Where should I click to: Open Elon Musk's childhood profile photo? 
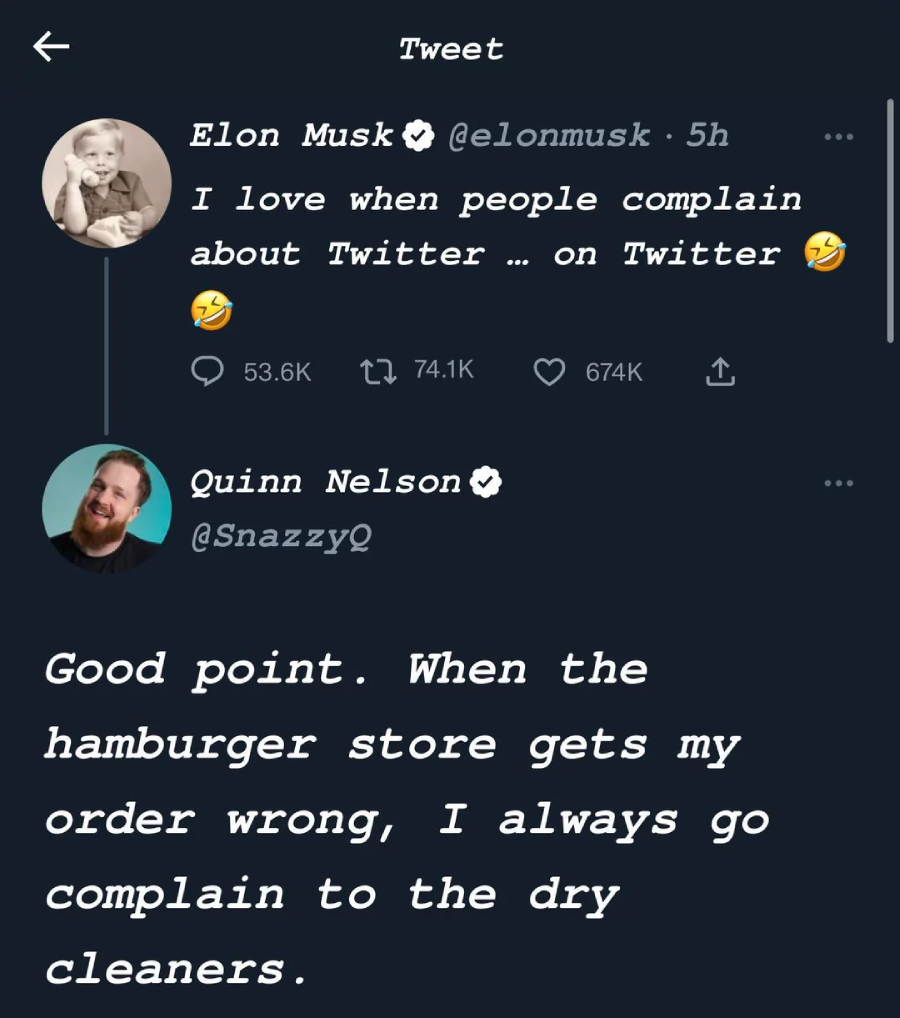point(106,184)
